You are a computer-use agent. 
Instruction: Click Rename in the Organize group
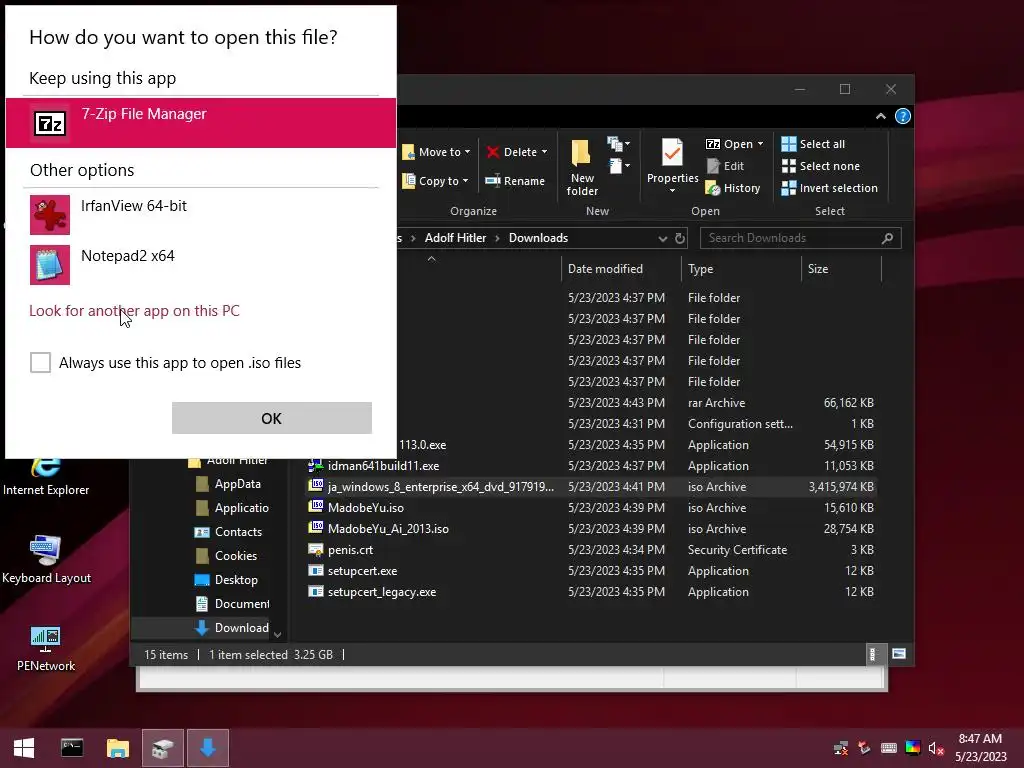[515, 181]
